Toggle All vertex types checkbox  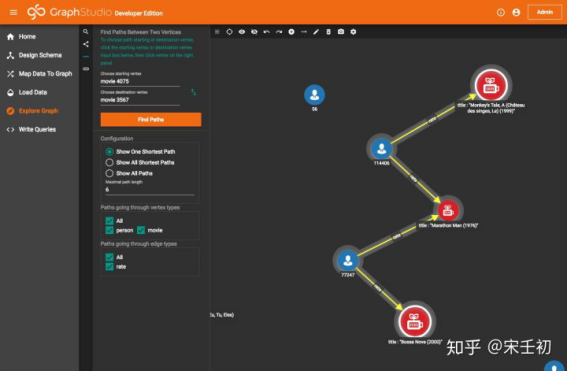[110, 221]
